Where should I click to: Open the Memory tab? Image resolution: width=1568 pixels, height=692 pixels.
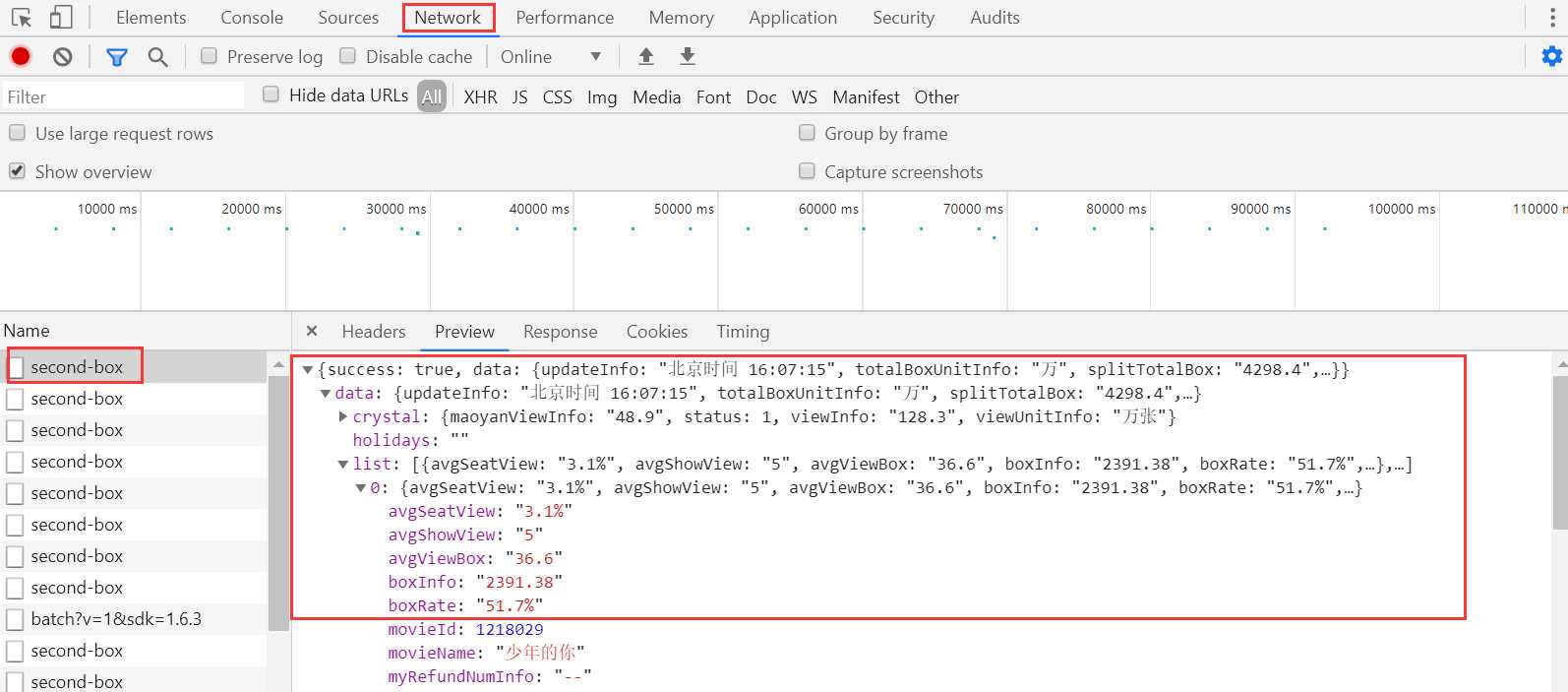[681, 18]
